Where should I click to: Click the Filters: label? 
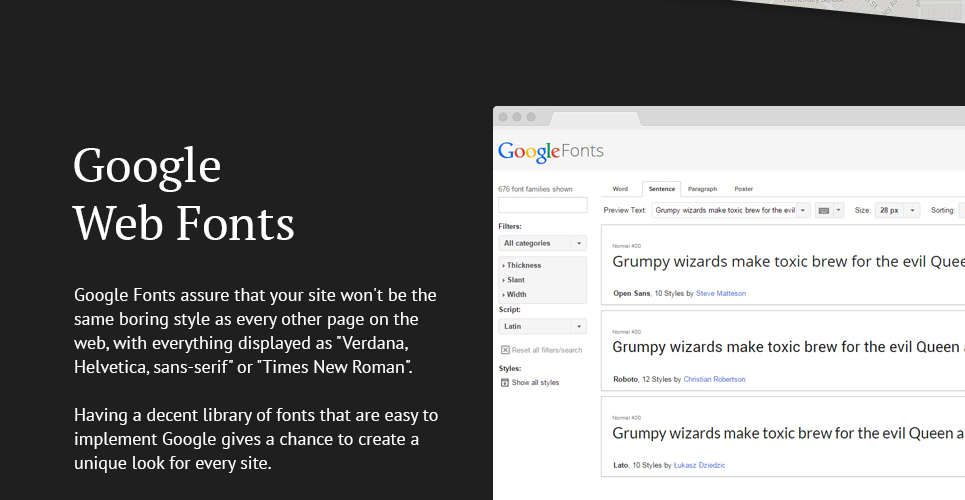510,227
